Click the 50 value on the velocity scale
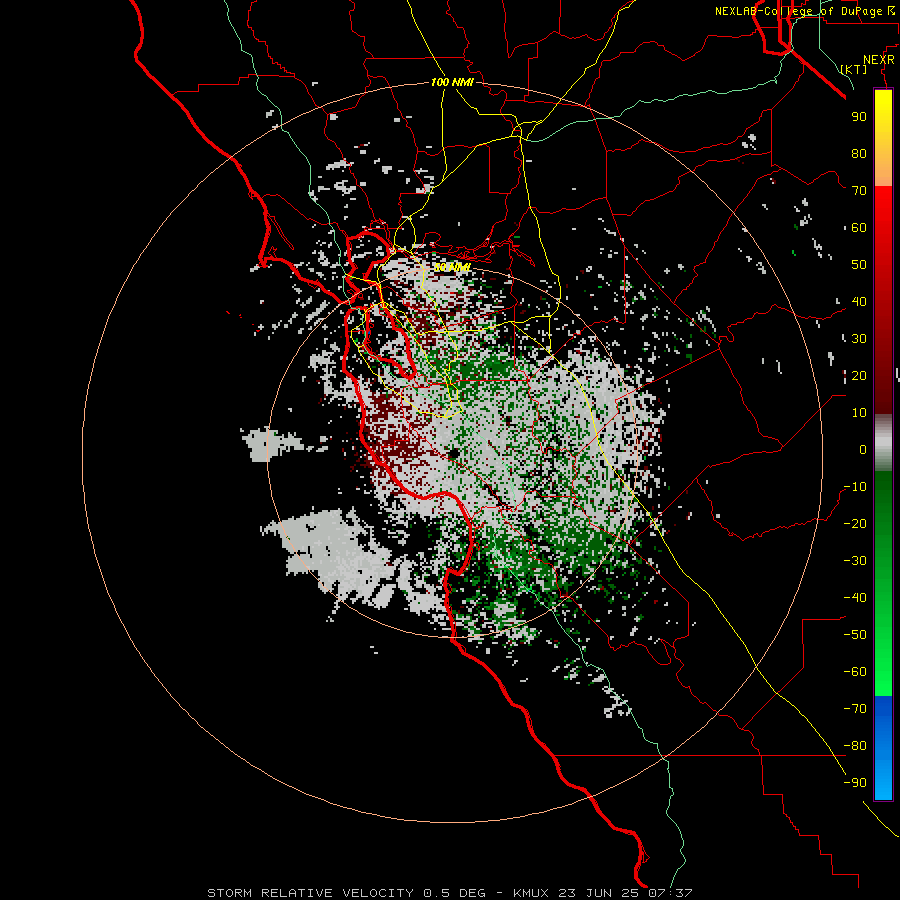The image size is (900, 900). pos(859,265)
